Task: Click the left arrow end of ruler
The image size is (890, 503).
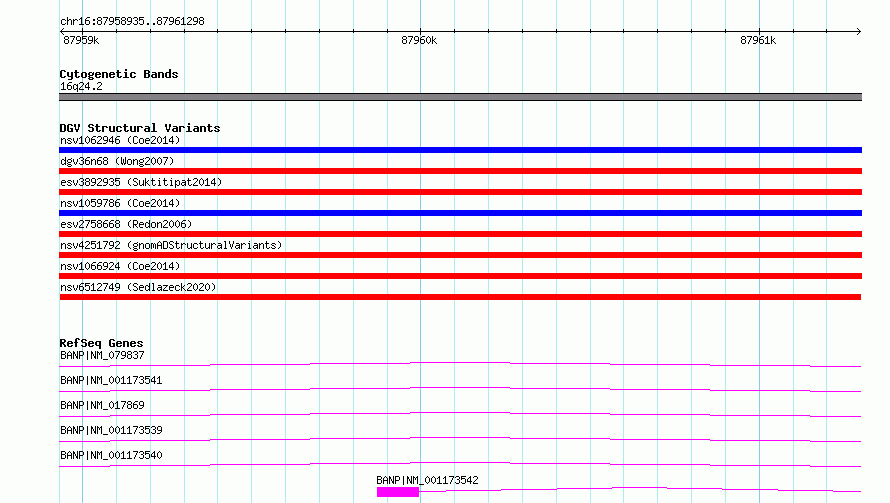Action: pos(62,31)
